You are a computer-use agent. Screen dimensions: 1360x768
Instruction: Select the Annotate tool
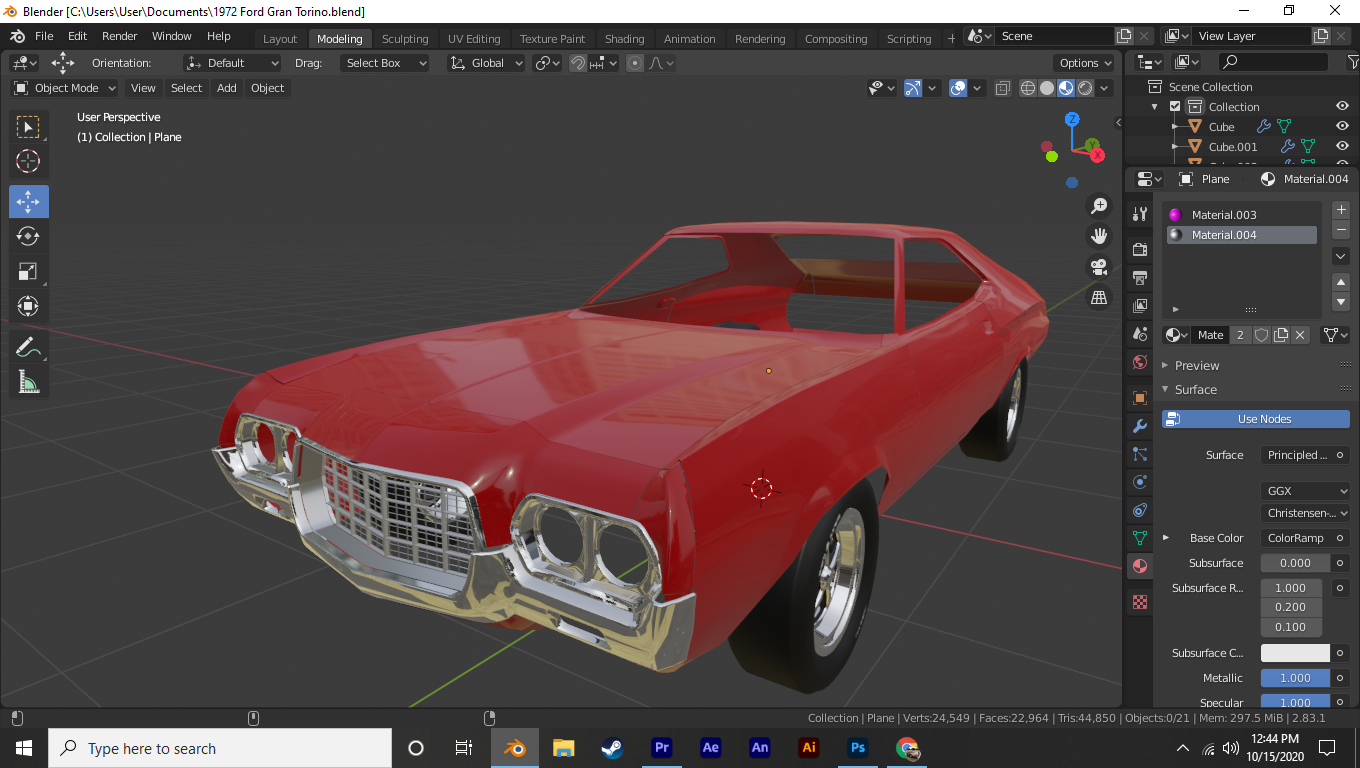(x=28, y=347)
